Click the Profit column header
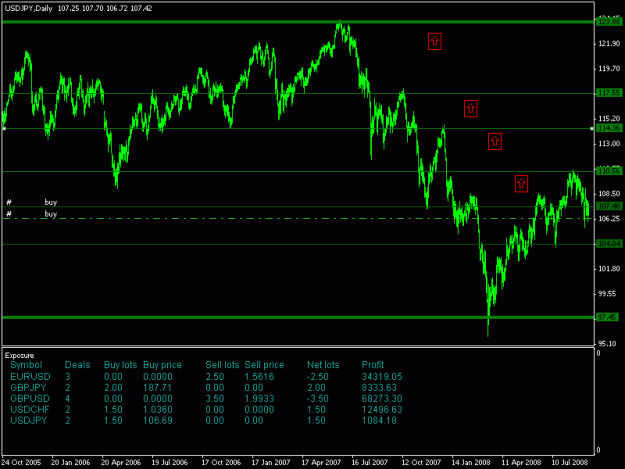Viewport: 625px width, 469px height. [x=372, y=365]
